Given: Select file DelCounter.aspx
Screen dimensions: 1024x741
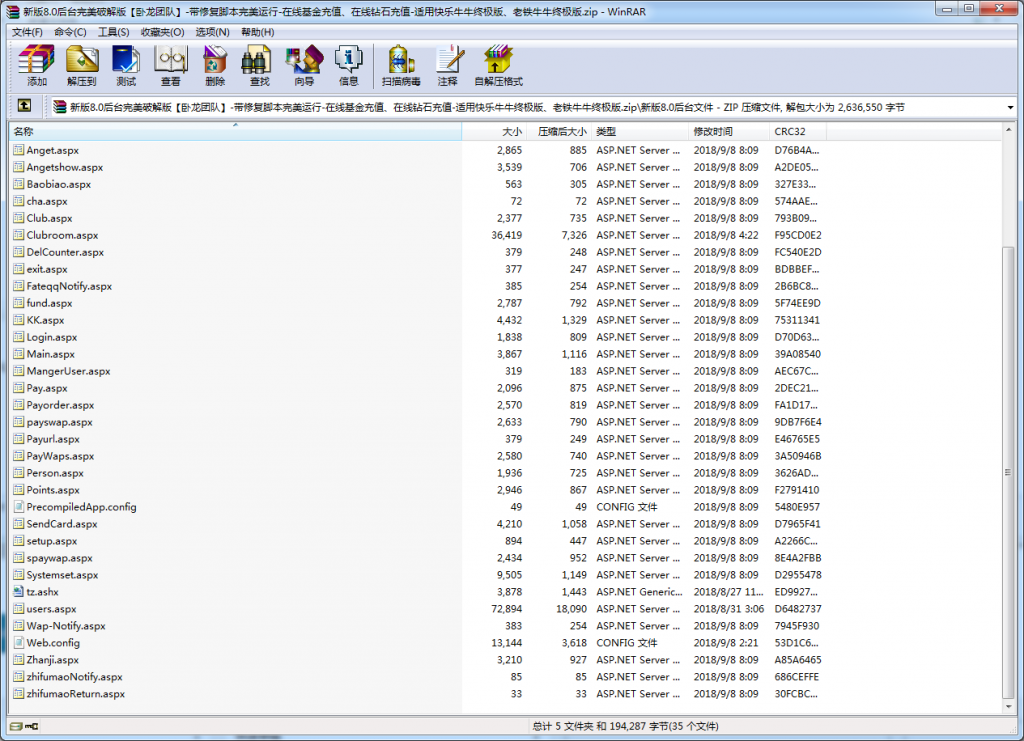Looking at the screenshot, I should coord(65,252).
